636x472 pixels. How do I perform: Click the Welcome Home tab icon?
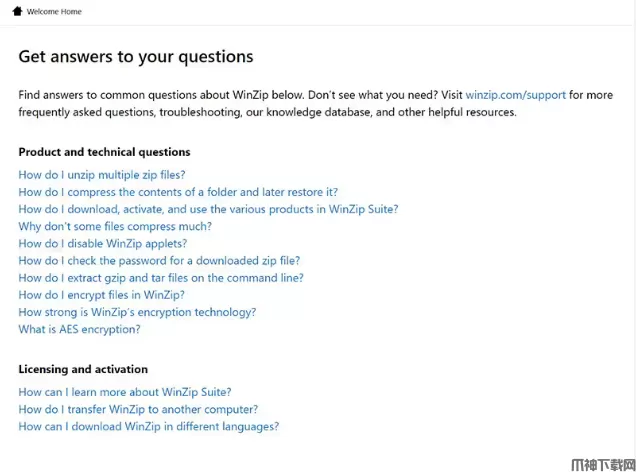click(x=18, y=12)
